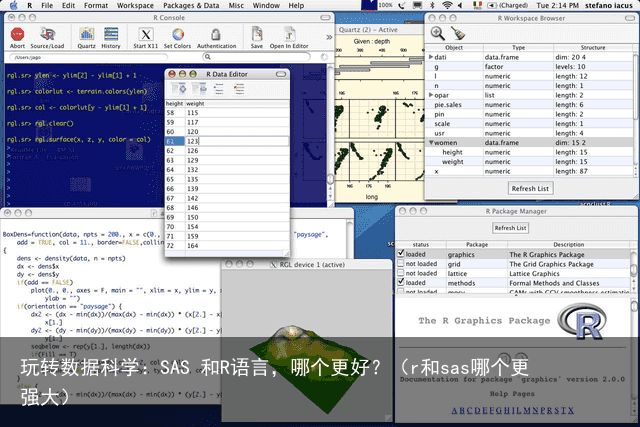This screenshot has height=427, width=640.
Task: Expand the dati data.frame row
Action: point(431,57)
